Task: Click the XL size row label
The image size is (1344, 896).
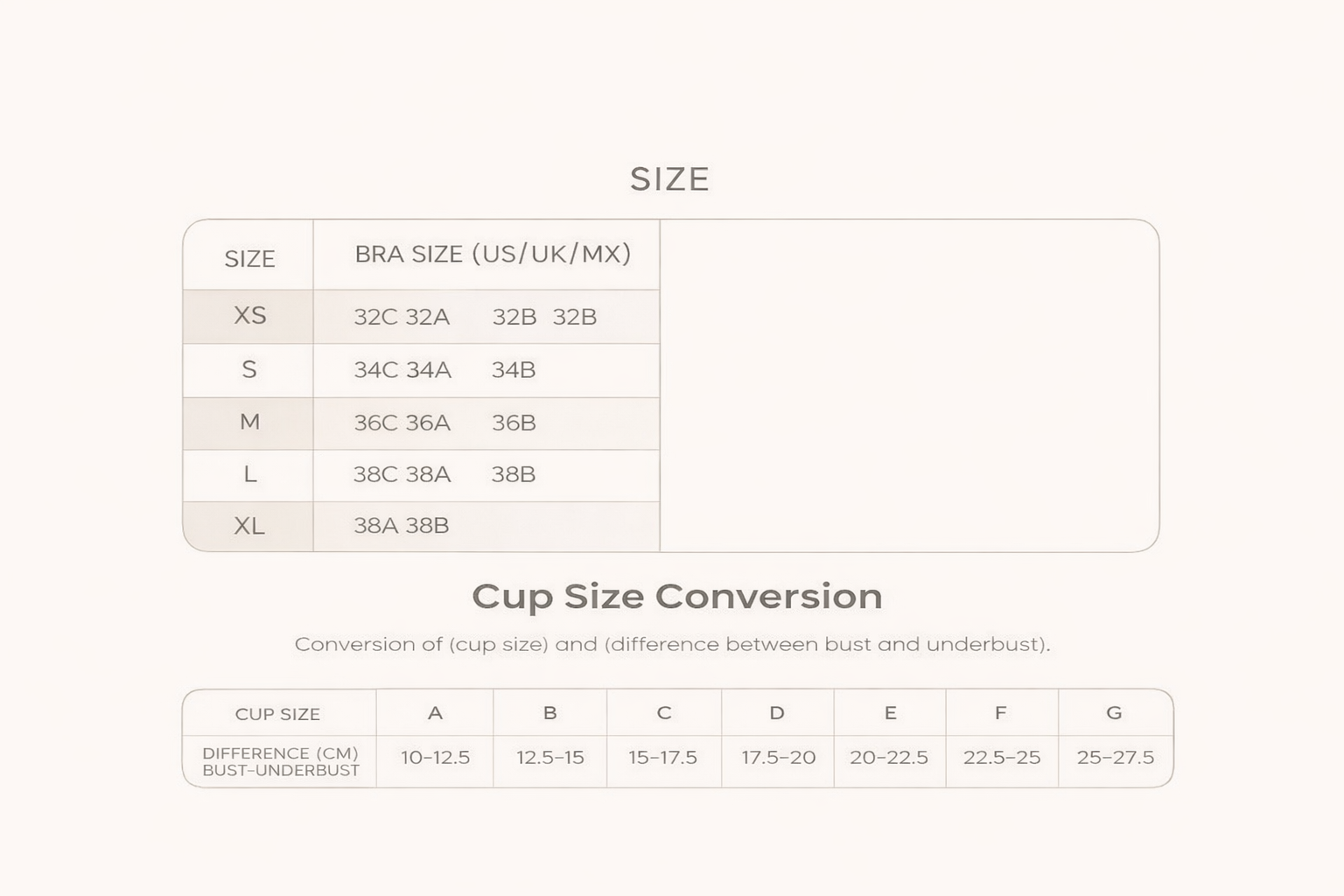Action: [249, 526]
